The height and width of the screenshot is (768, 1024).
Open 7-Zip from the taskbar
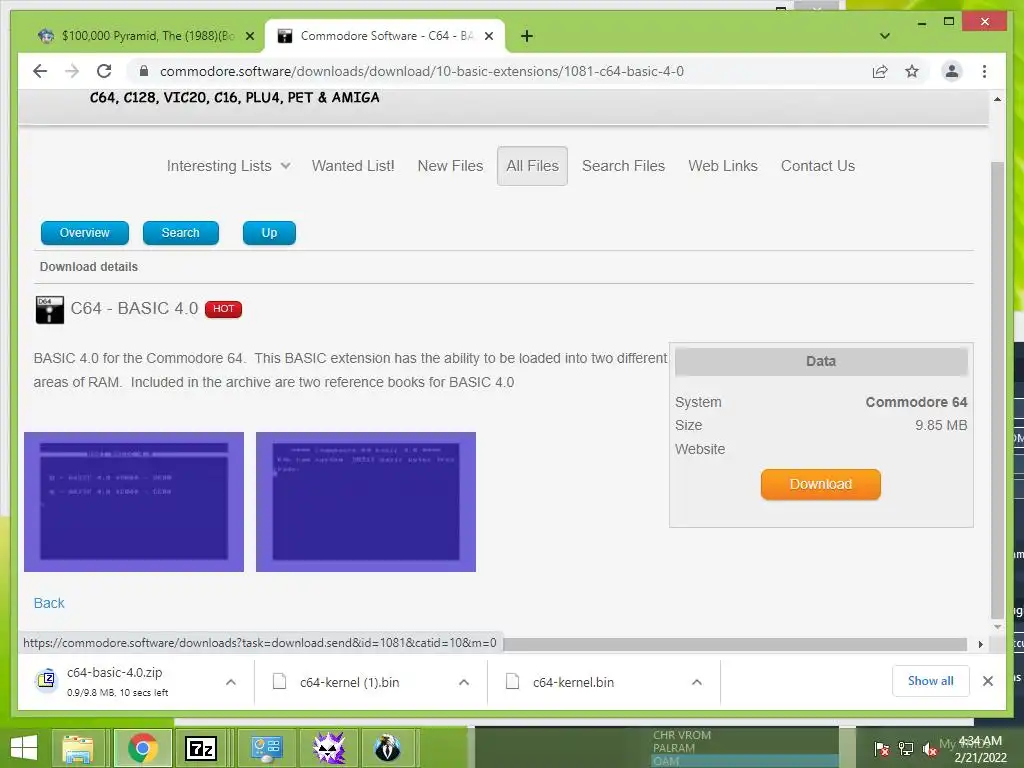point(201,748)
